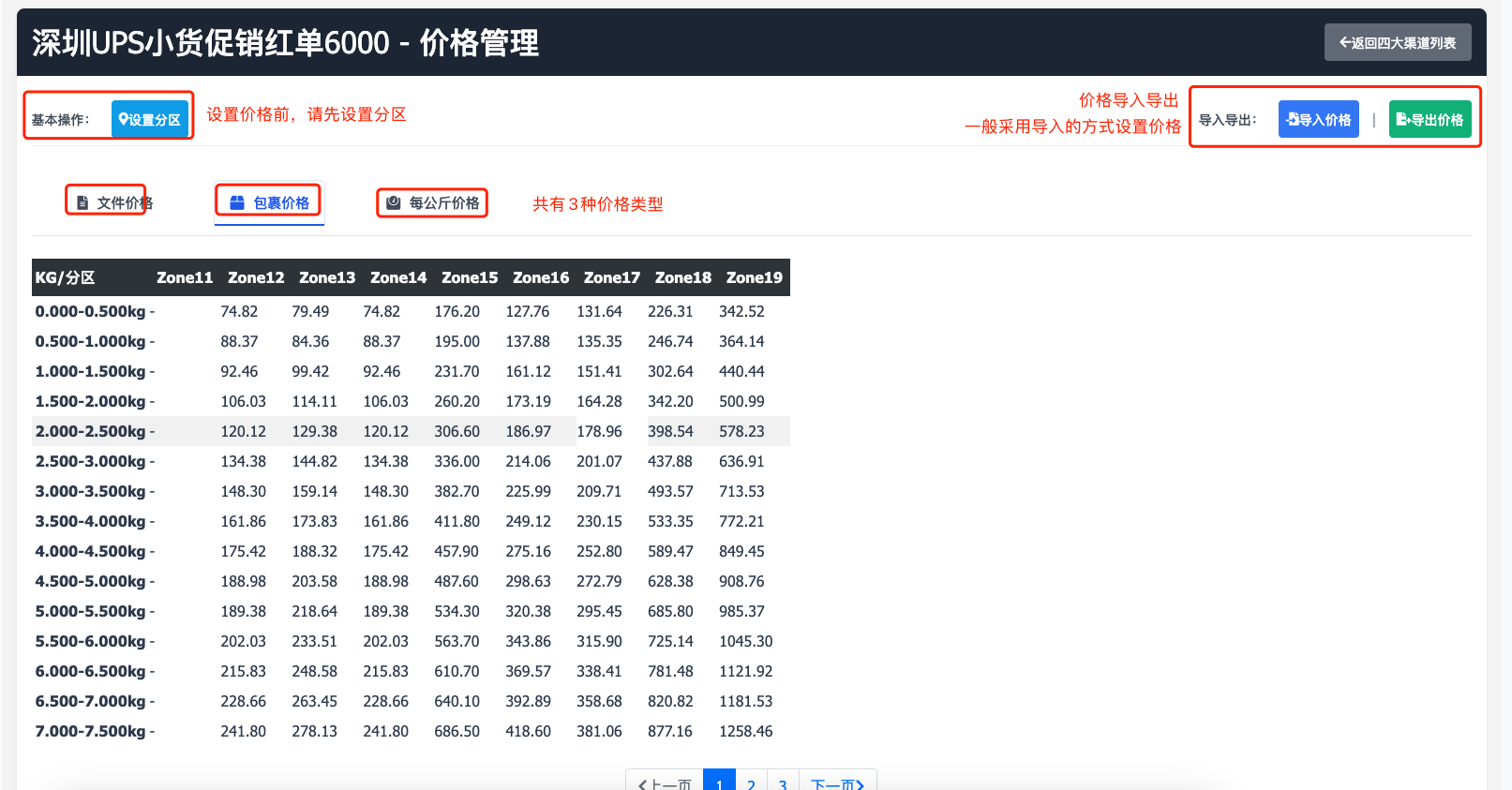Switch to the 文件价格 tab

click(x=114, y=202)
